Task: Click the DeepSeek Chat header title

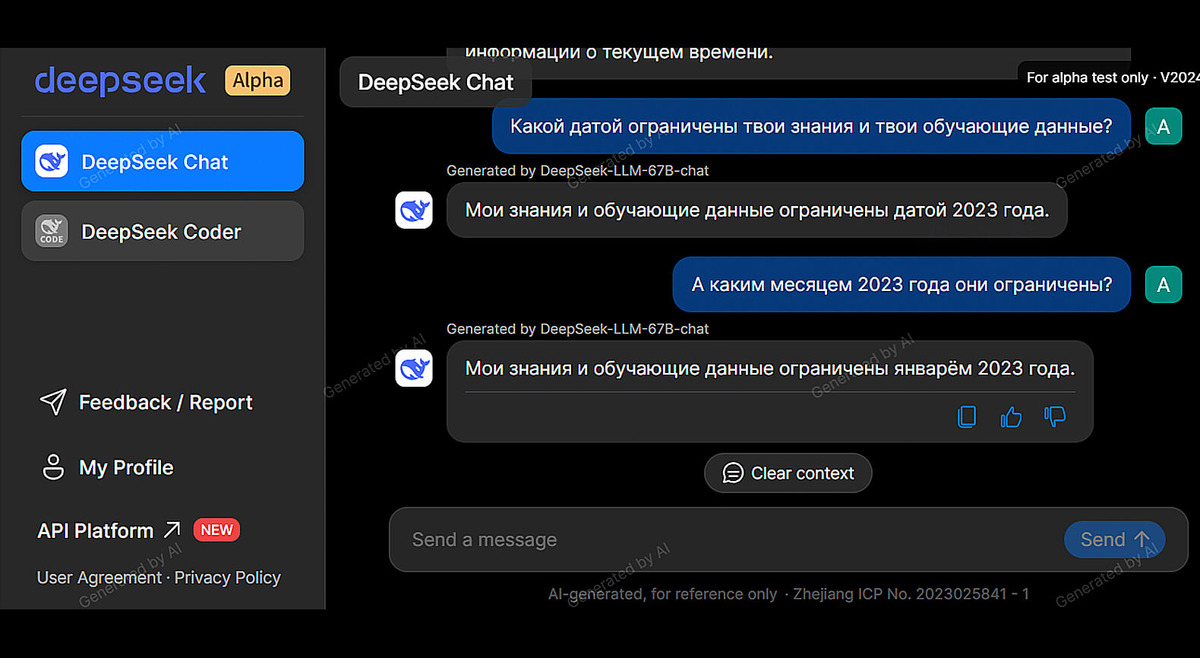Action: pos(436,82)
